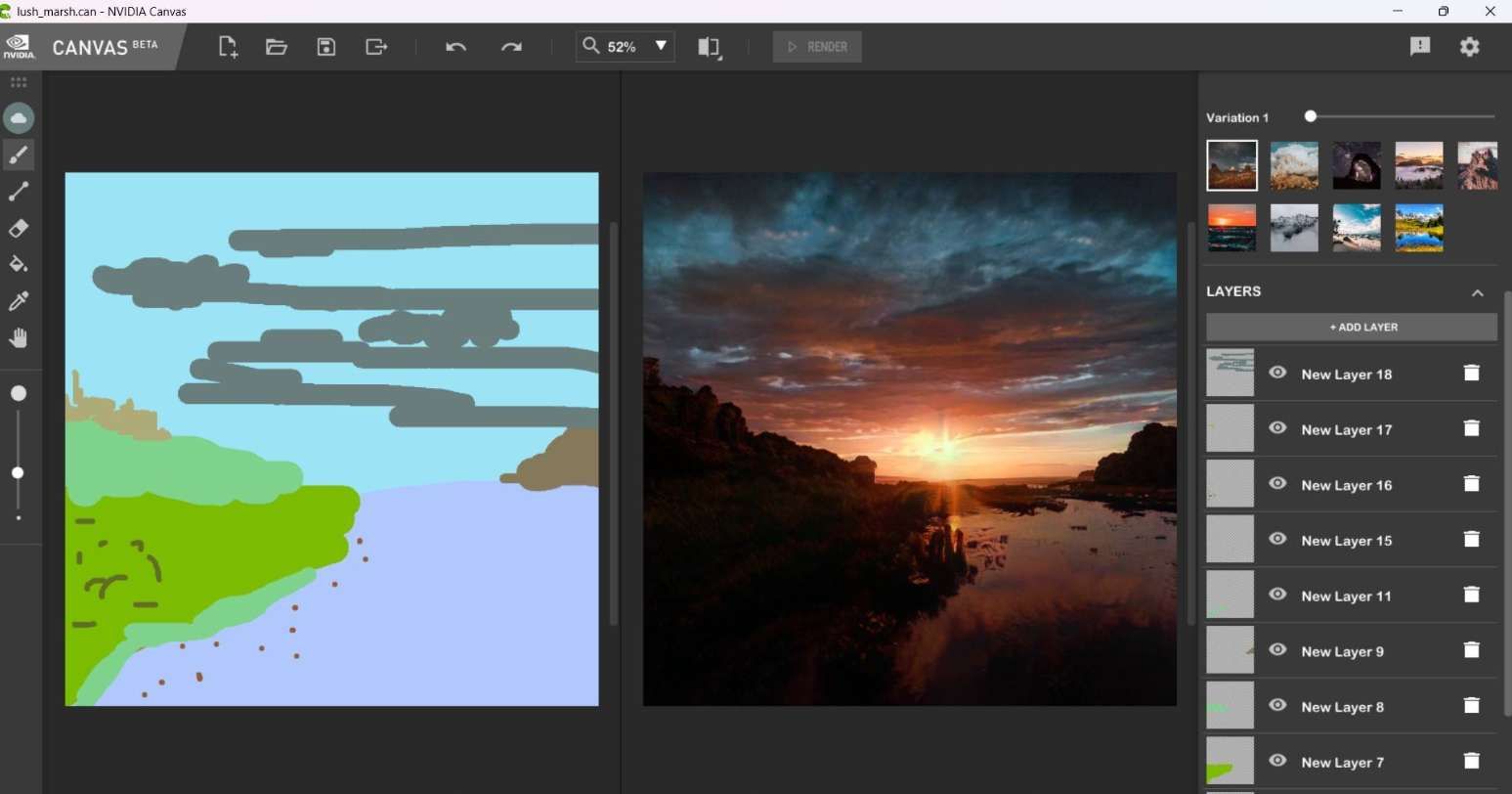
Task: Hide New Layer 18 visibility
Action: click(1277, 373)
